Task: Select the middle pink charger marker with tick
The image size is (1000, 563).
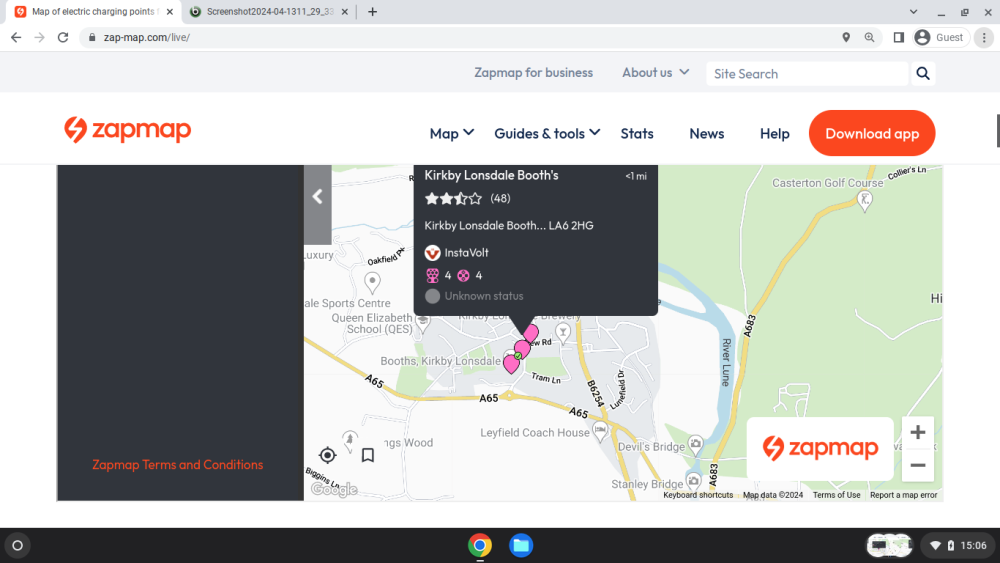Action: (x=522, y=349)
